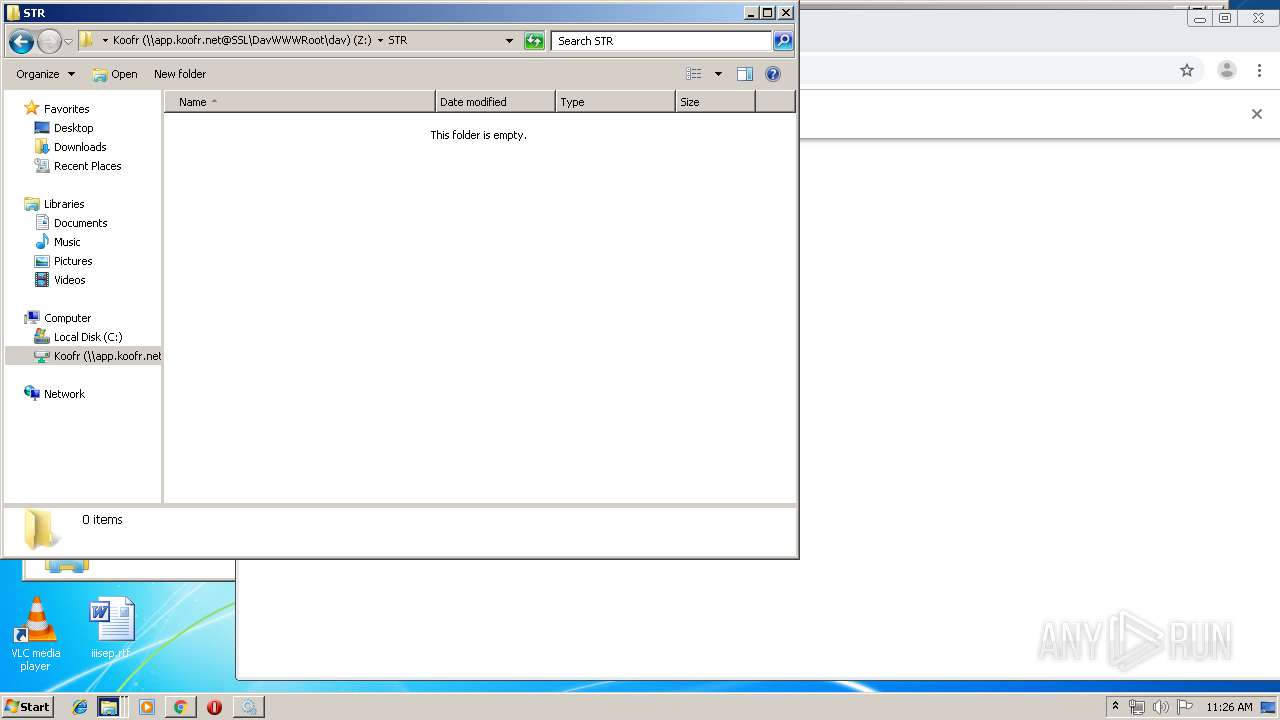
Task: Select Network in navigation pane
Action: [x=64, y=394]
